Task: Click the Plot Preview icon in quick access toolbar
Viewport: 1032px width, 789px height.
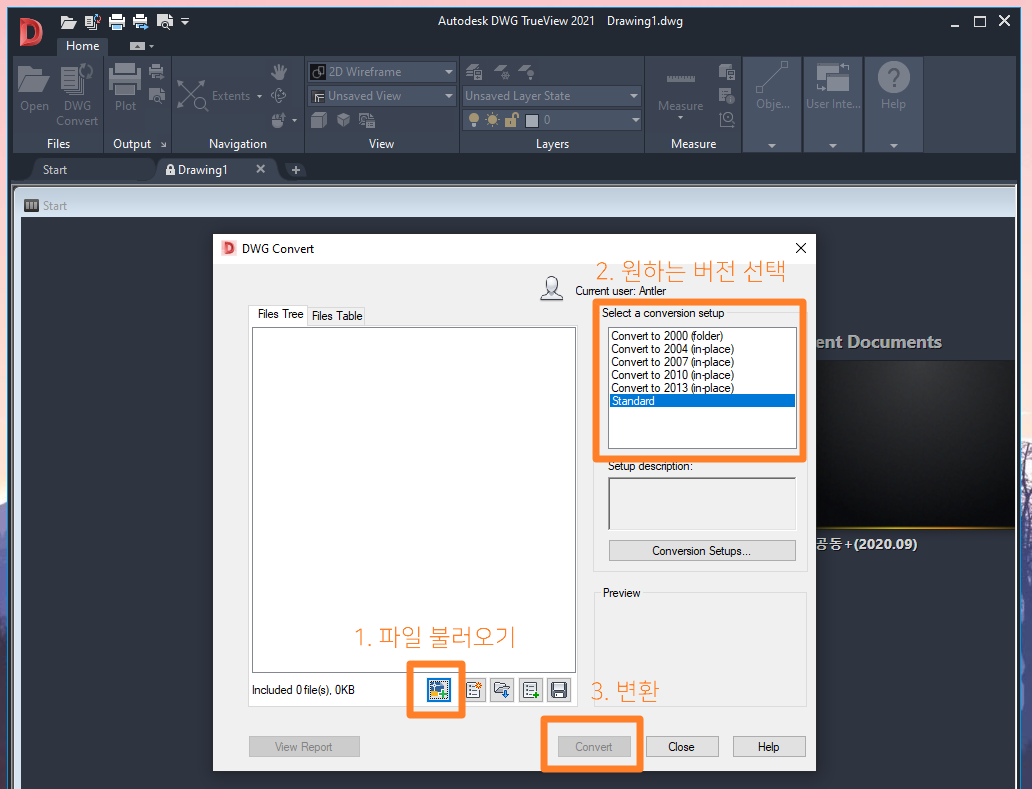Action: coord(165,22)
